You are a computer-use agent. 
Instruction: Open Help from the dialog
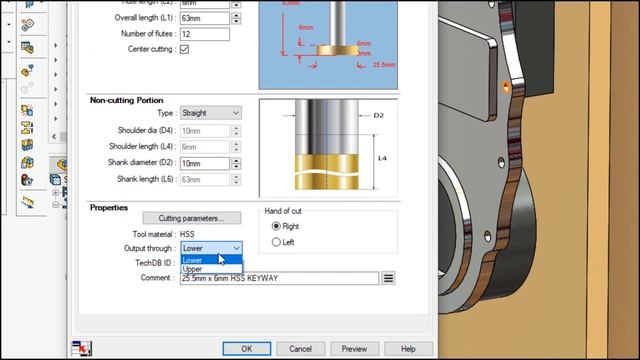[408, 349]
